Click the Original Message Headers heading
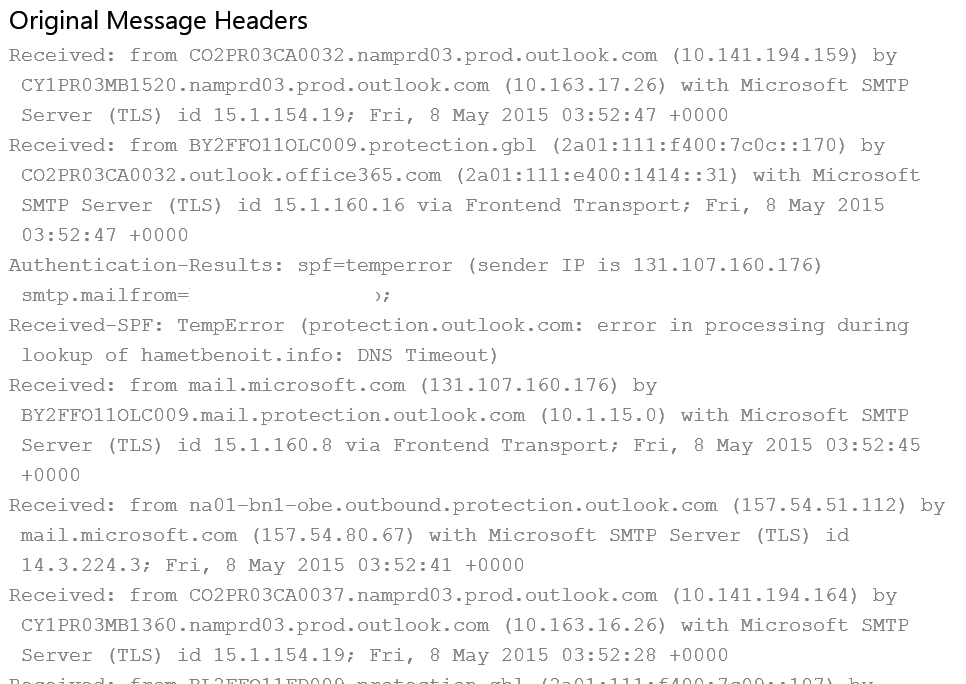 [159, 20]
